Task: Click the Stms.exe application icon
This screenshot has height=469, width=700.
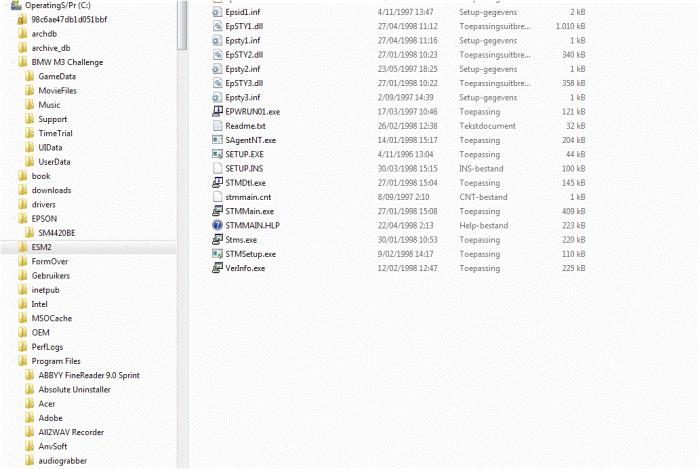Action: click(x=217, y=240)
